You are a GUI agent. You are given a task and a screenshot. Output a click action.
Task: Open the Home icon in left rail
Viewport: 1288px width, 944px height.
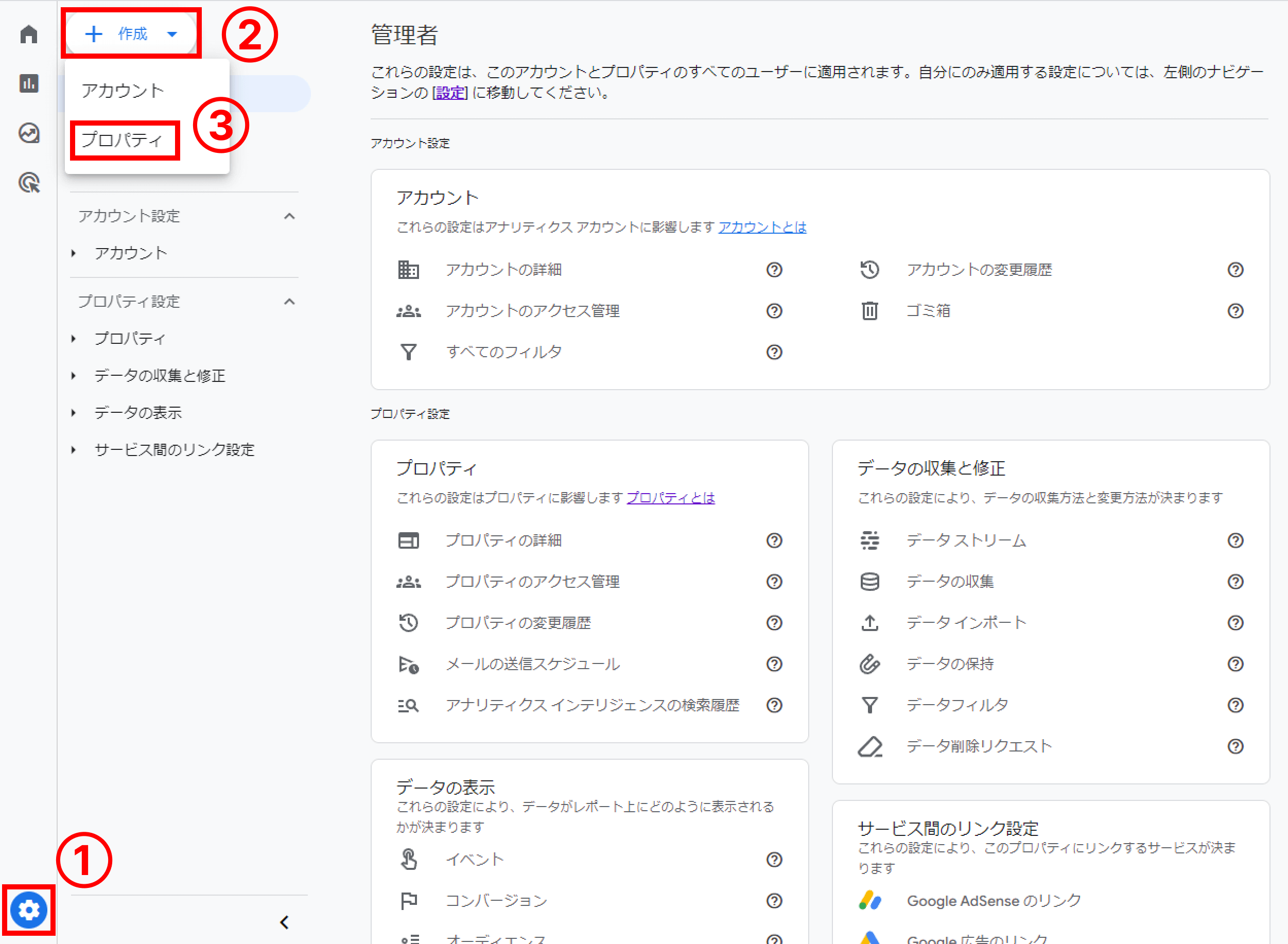[29, 34]
